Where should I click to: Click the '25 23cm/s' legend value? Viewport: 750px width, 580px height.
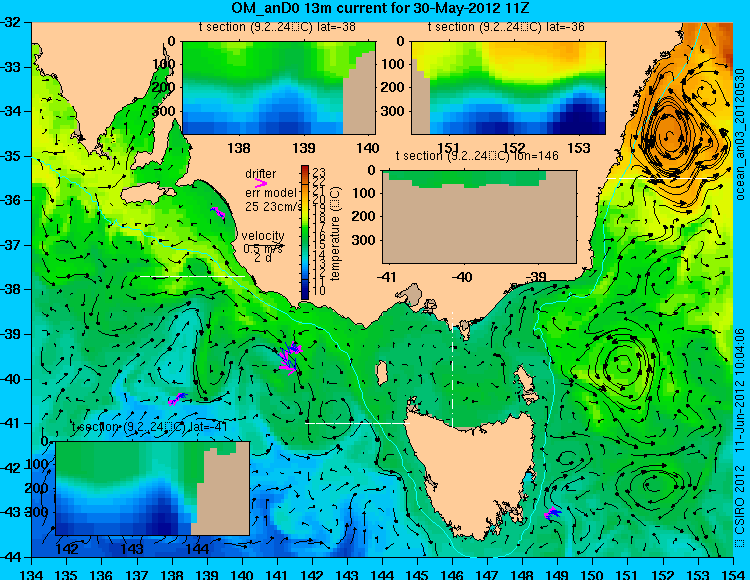[x=274, y=207]
